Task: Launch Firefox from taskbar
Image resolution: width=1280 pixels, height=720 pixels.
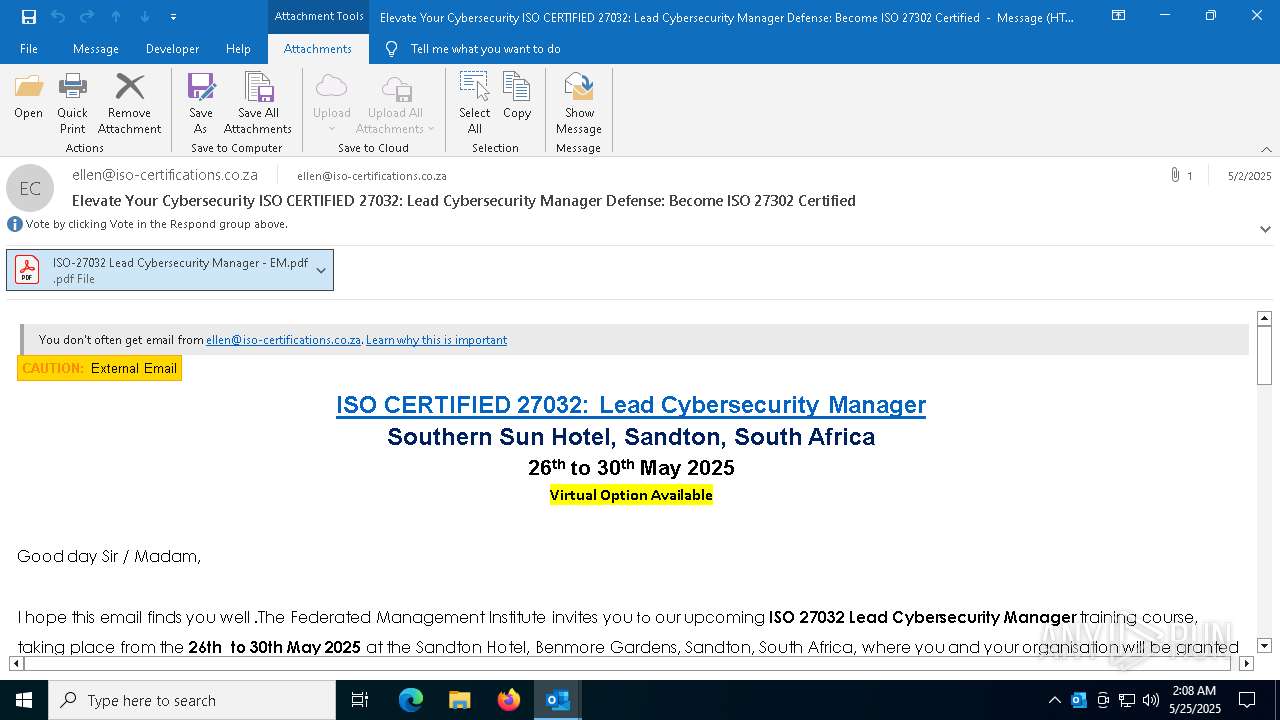Action: pyautogui.click(x=509, y=700)
